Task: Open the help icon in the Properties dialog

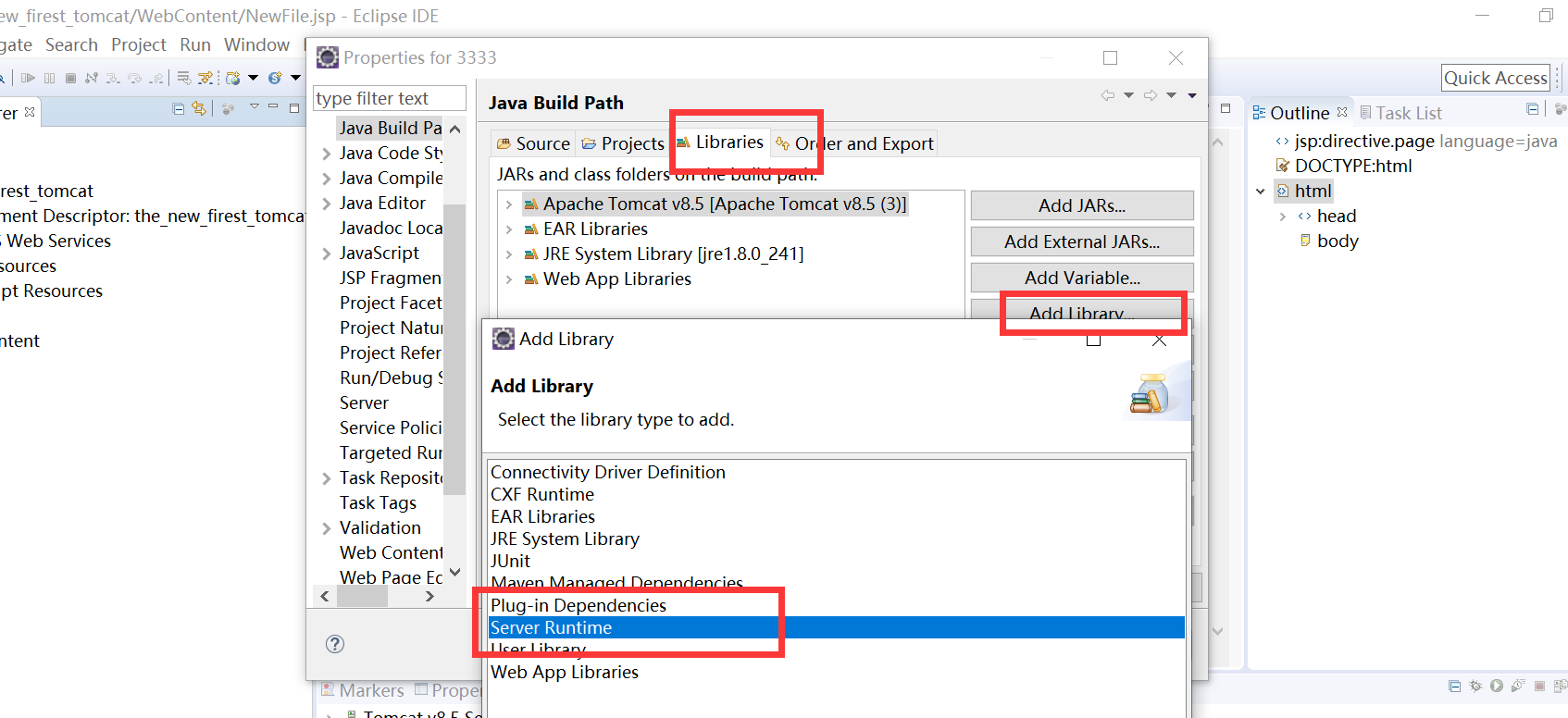Action: tap(335, 644)
